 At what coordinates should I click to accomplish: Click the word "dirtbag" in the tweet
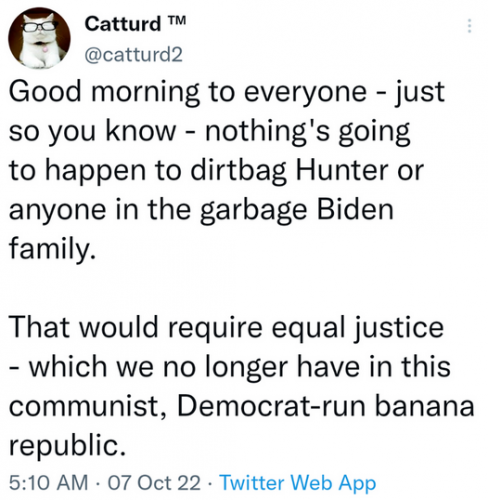(239, 171)
